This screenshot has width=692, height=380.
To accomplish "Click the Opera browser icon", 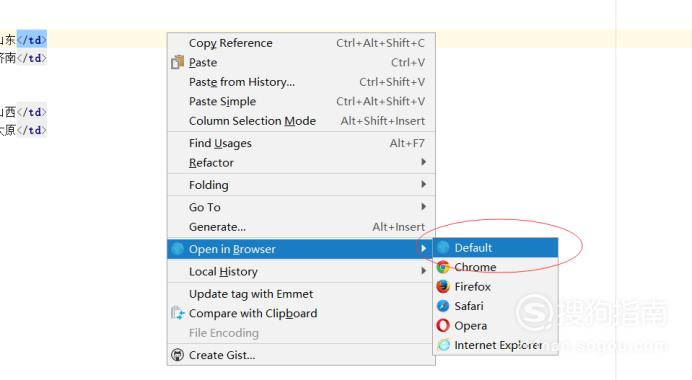I will (443, 325).
